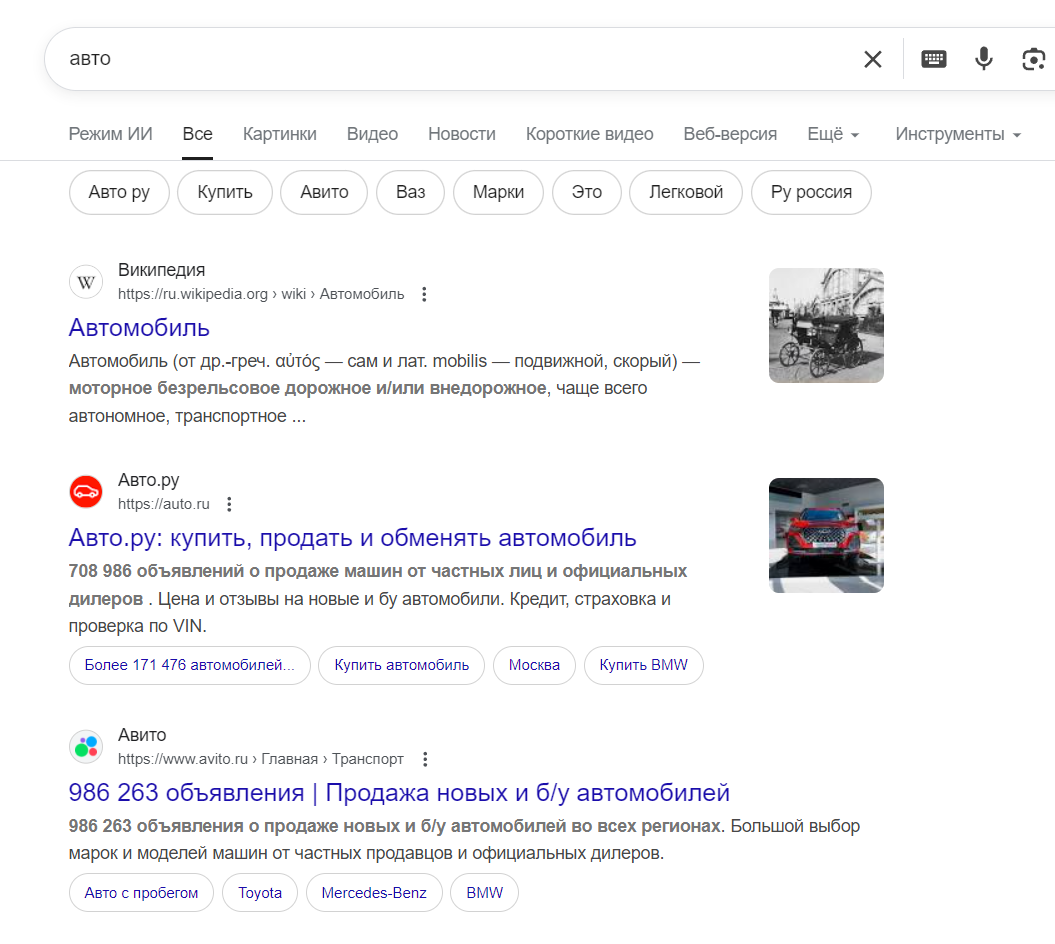Switch to the Видео tab

372,134
